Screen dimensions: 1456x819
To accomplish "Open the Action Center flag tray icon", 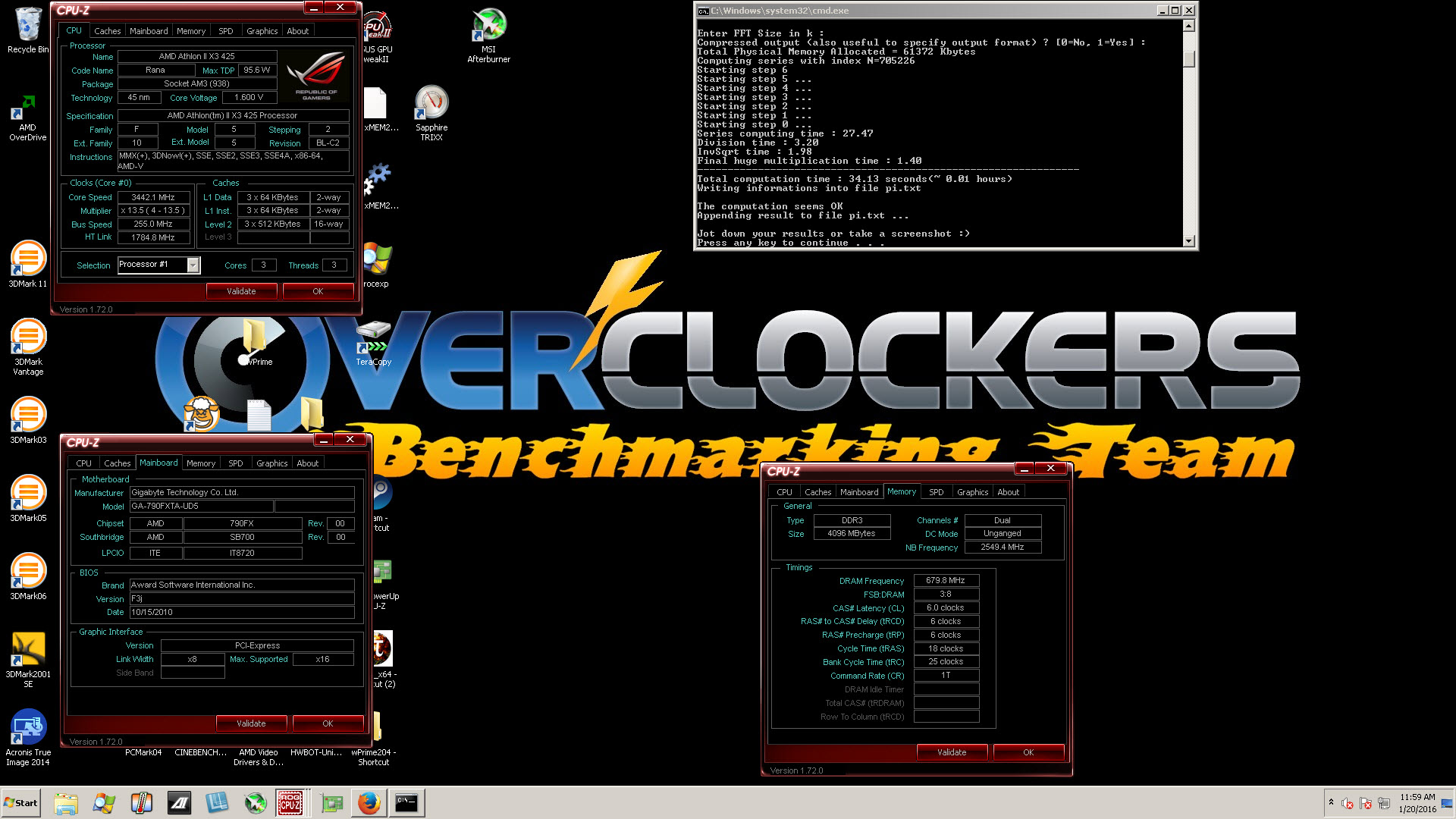I will (1366, 803).
